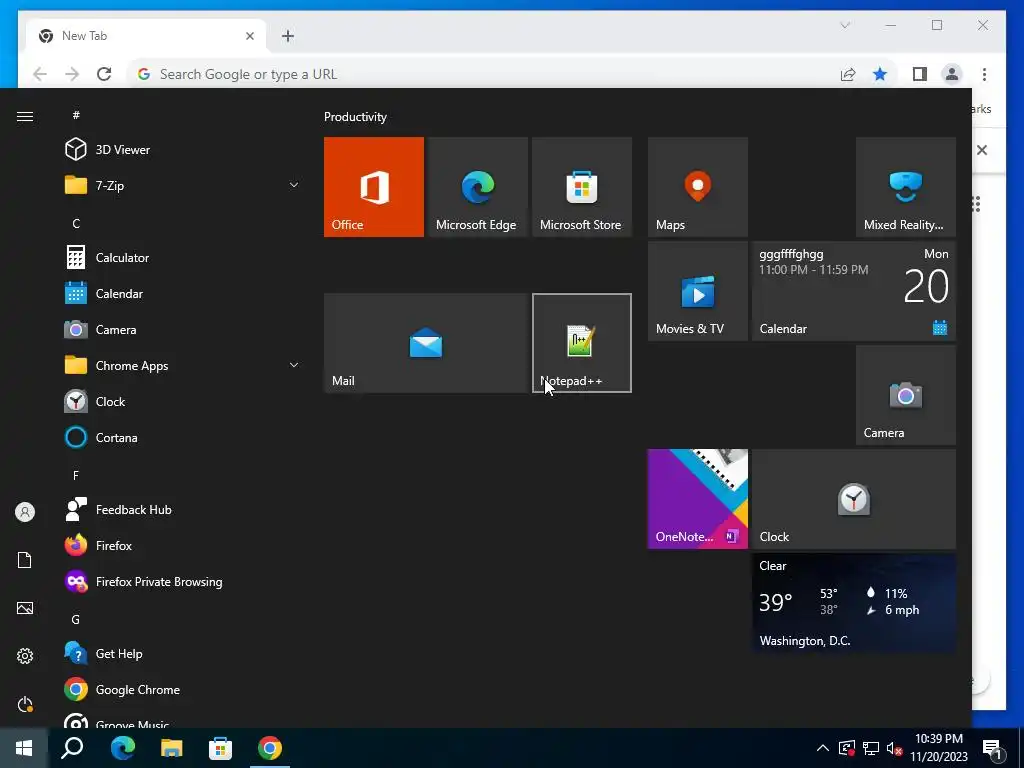
Task: Open the Camera tile
Action: (x=906, y=395)
